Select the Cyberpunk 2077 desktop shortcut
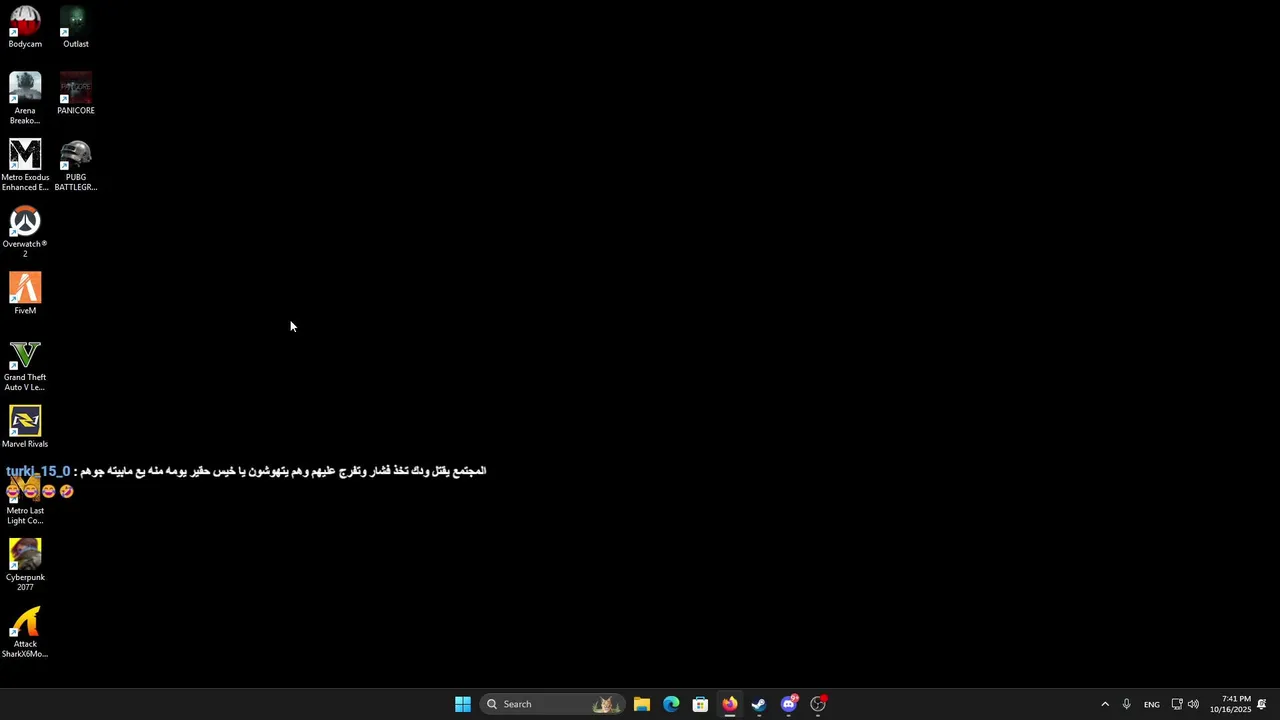Screen dimensions: 1280x720 [x=25, y=565]
